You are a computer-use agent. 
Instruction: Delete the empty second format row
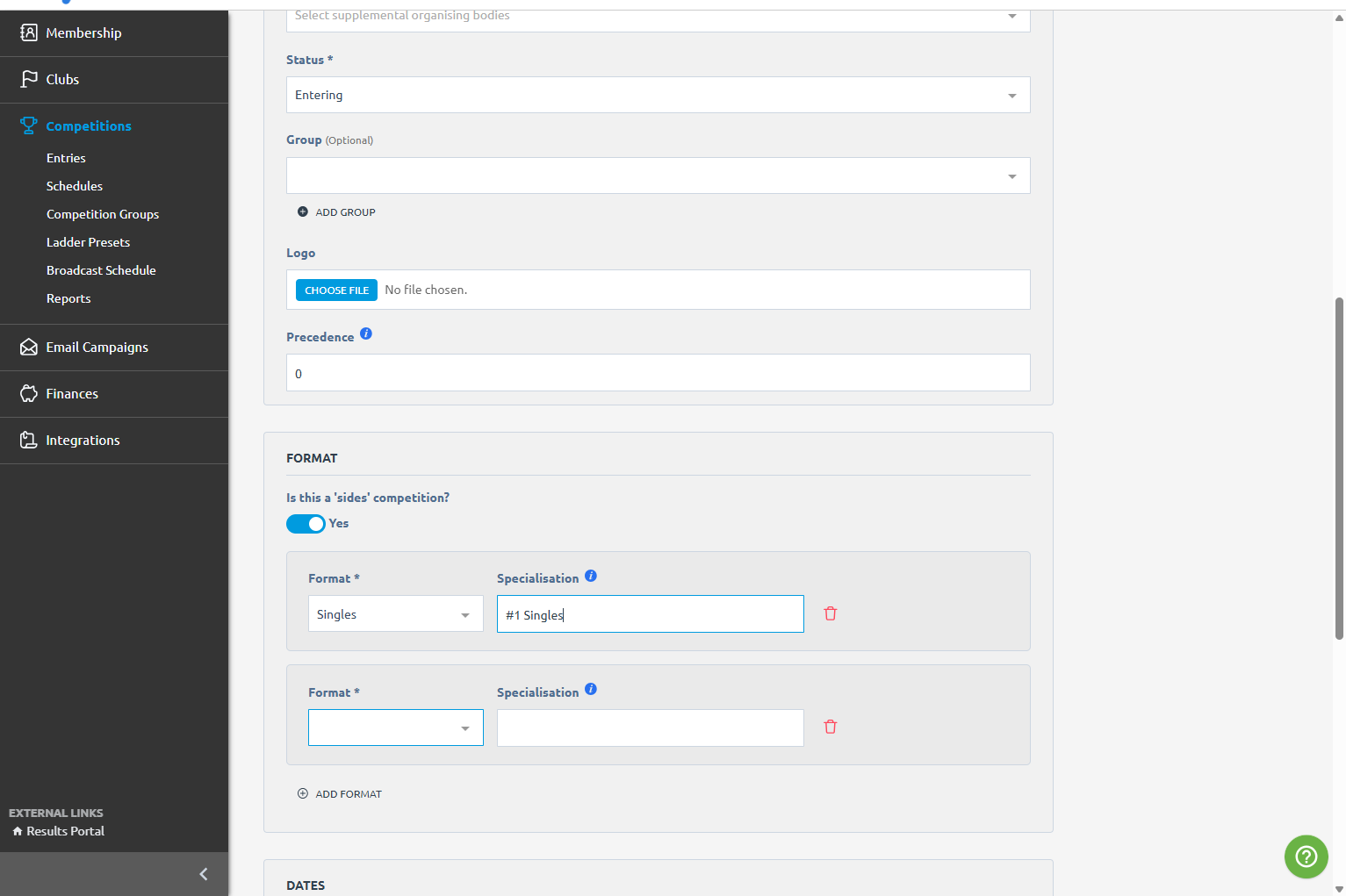[x=831, y=727]
